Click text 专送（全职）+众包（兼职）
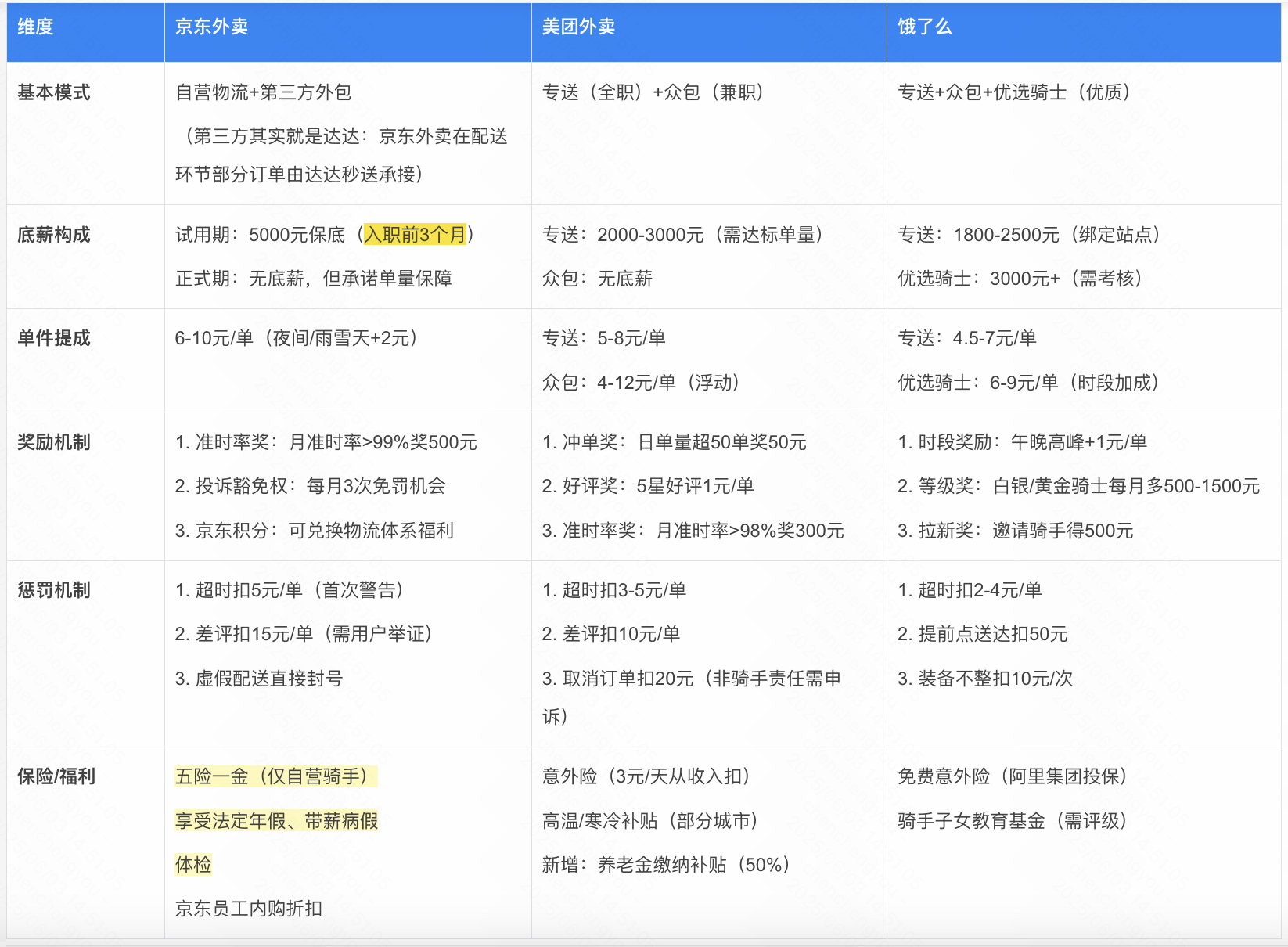This screenshot has height=947, width=1288. click(x=654, y=92)
